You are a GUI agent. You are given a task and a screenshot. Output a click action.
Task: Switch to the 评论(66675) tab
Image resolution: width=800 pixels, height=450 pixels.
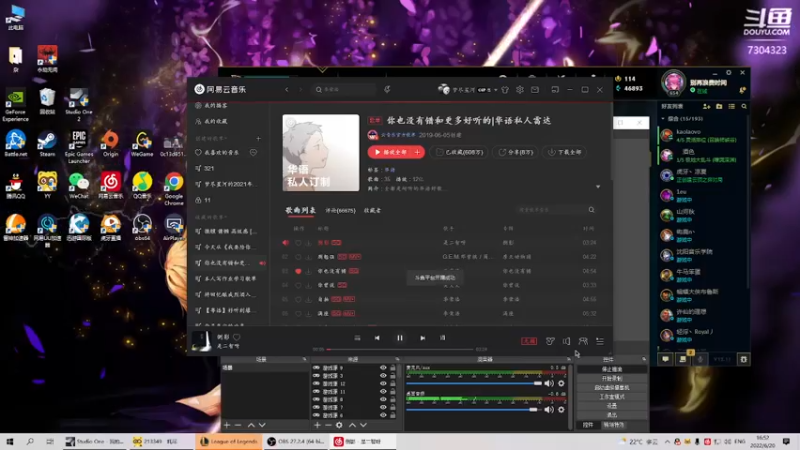pyautogui.click(x=340, y=210)
